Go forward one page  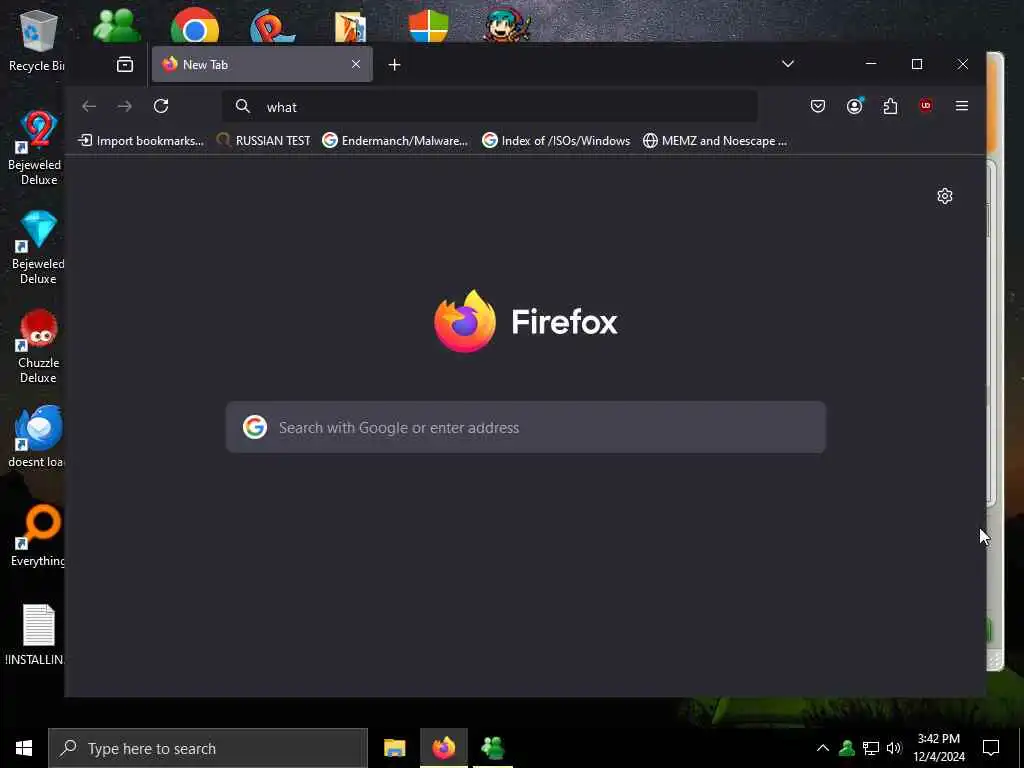coord(125,106)
